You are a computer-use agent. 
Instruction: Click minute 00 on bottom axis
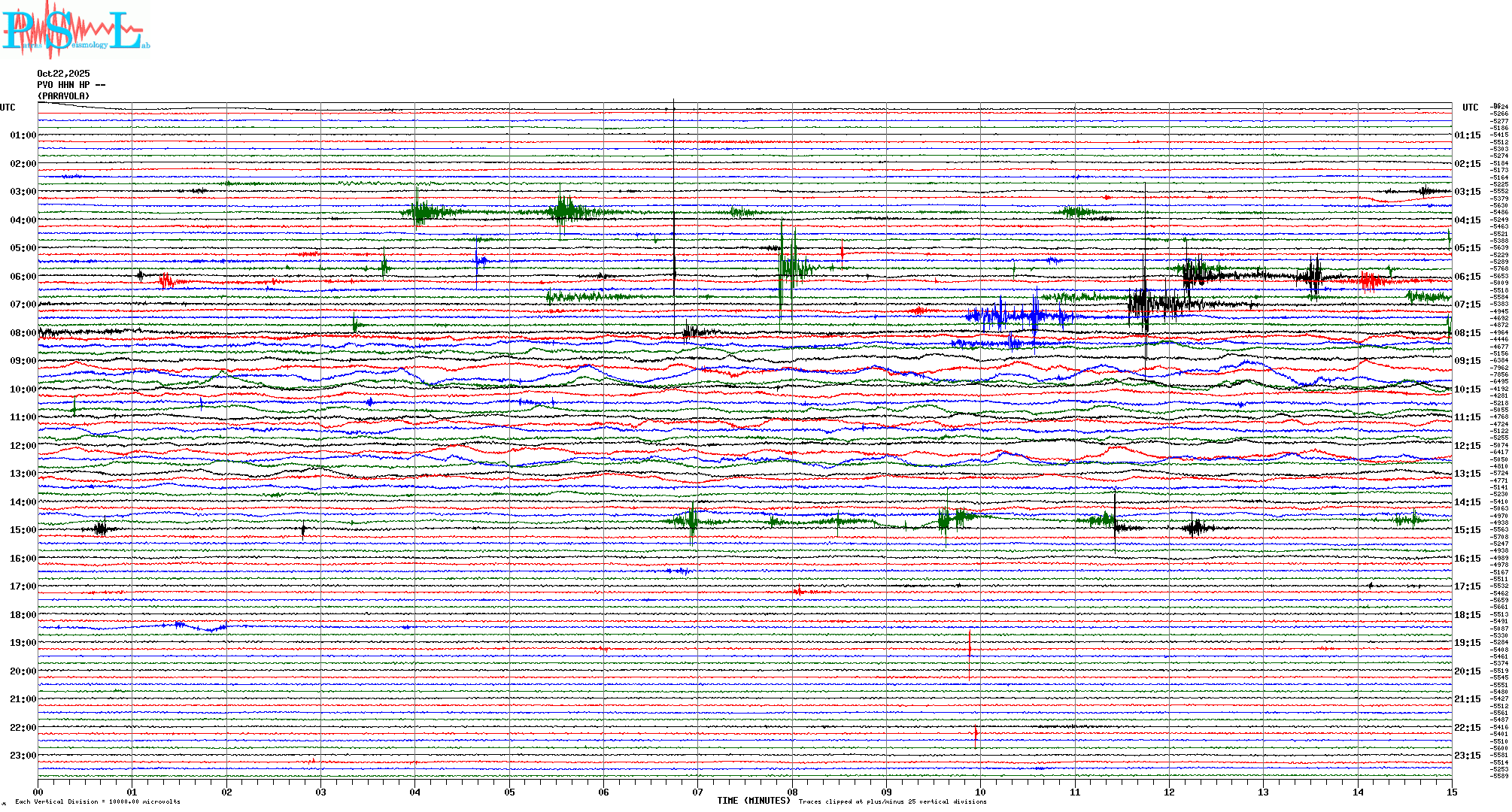(x=38, y=792)
